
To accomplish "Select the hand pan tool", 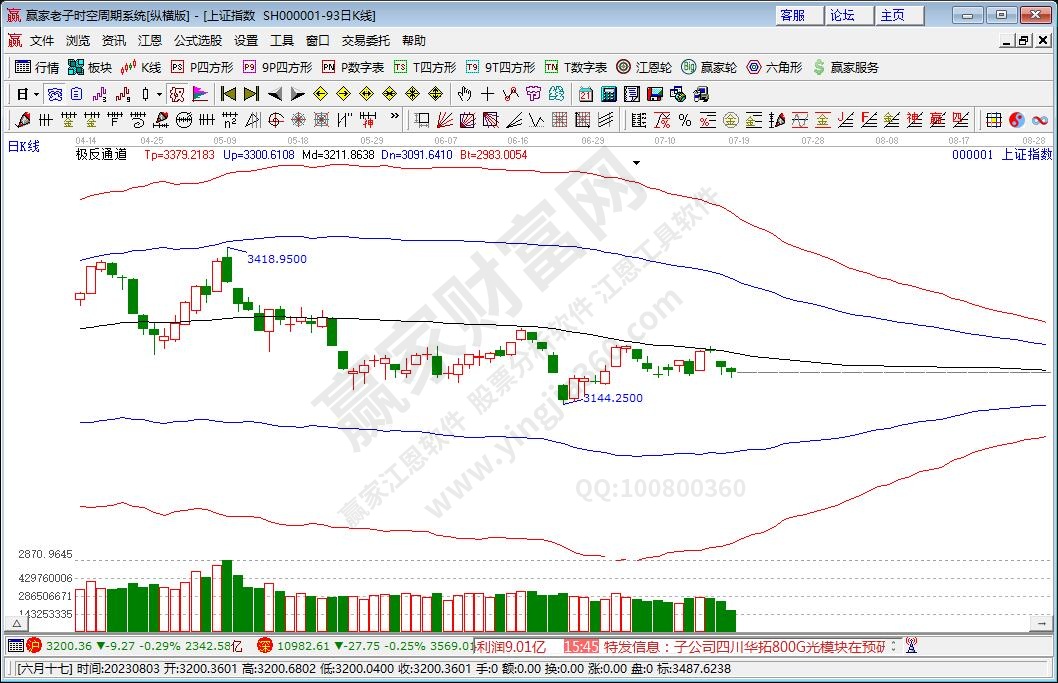I will pyautogui.click(x=464, y=94).
